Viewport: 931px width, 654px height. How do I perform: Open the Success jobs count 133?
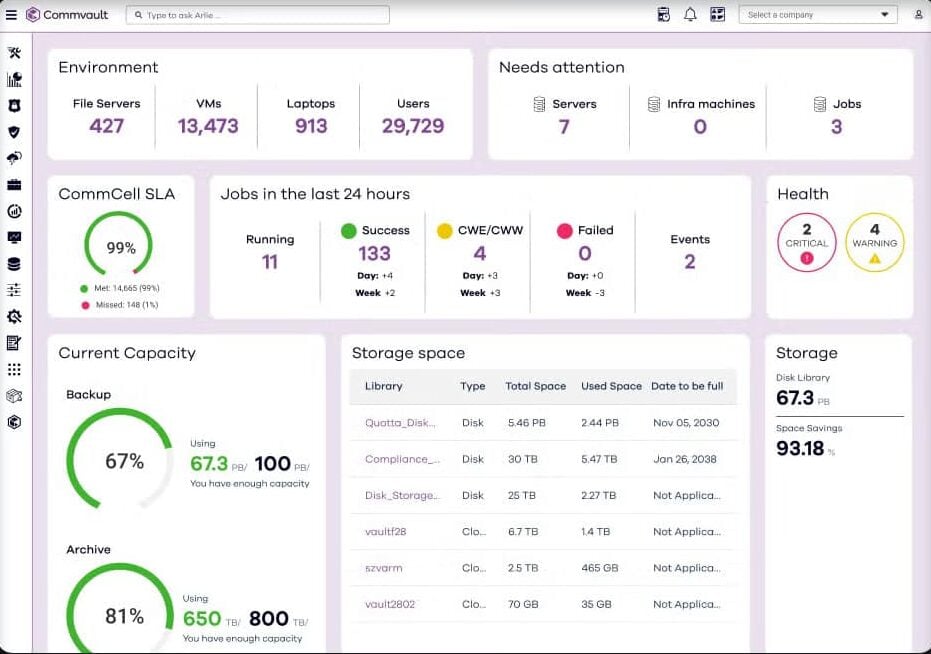pyautogui.click(x=375, y=254)
